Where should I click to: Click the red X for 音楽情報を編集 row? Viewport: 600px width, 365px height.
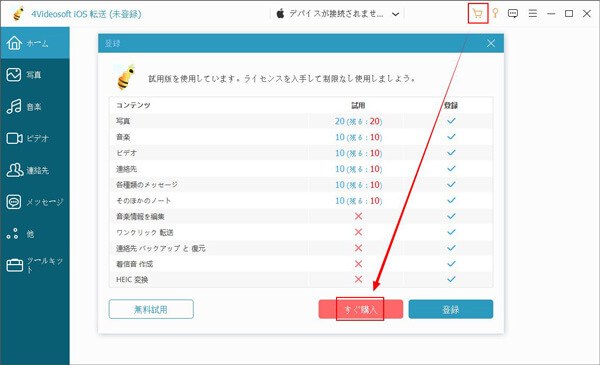(358, 216)
